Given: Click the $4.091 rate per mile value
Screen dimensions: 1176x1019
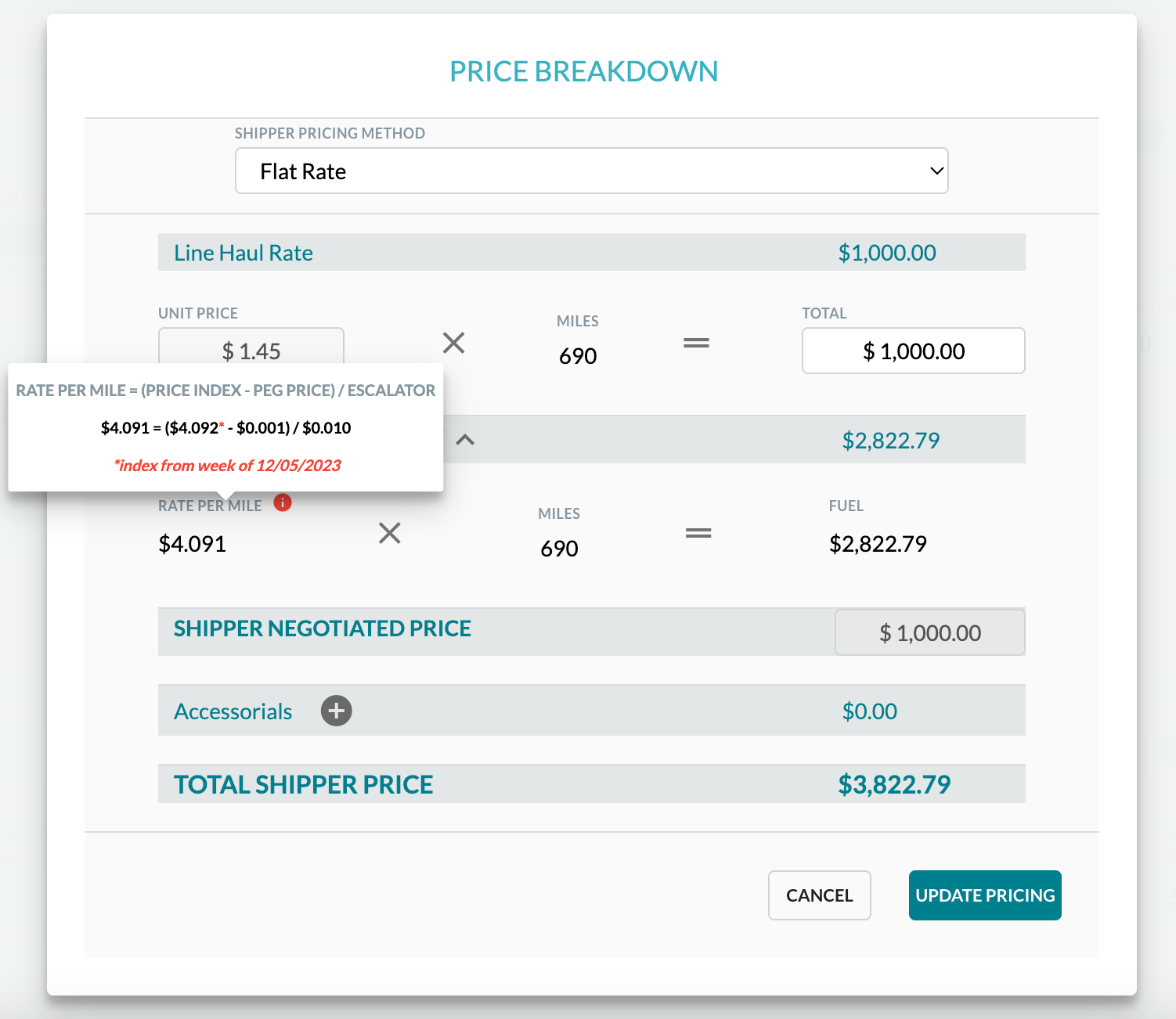Looking at the screenshot, I should tap(192, 543).
